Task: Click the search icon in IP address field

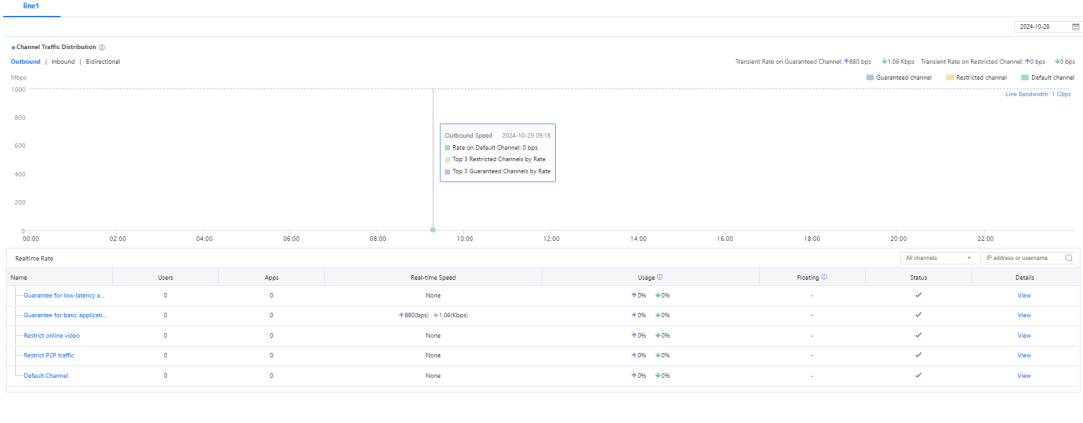Action: coord(1069,258)
